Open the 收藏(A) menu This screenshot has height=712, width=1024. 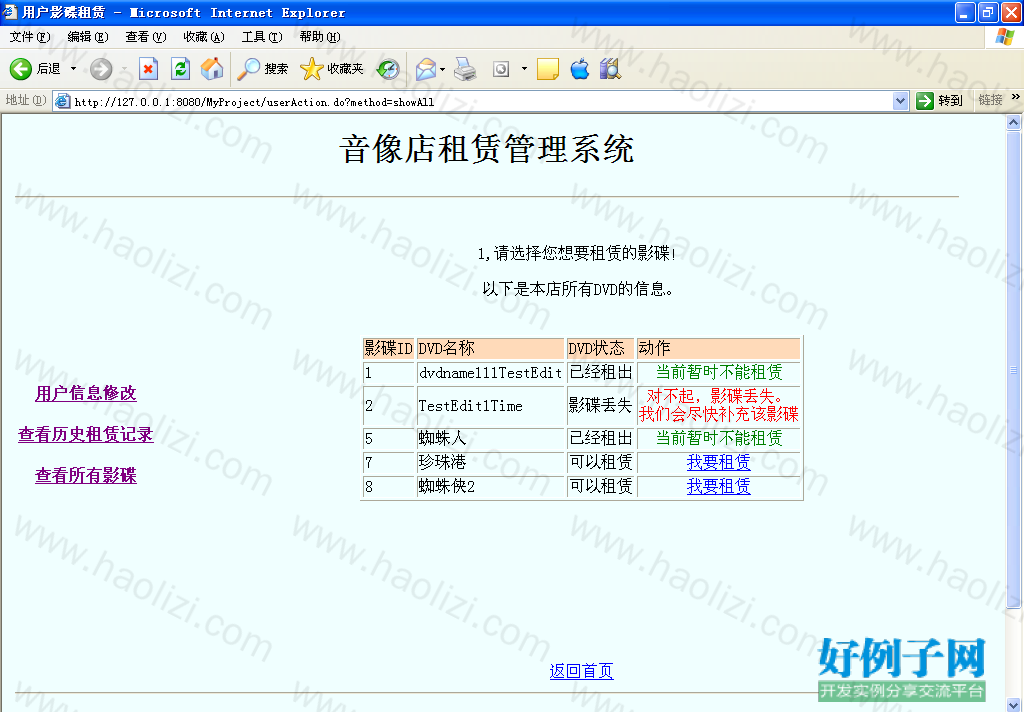point(204,37)
